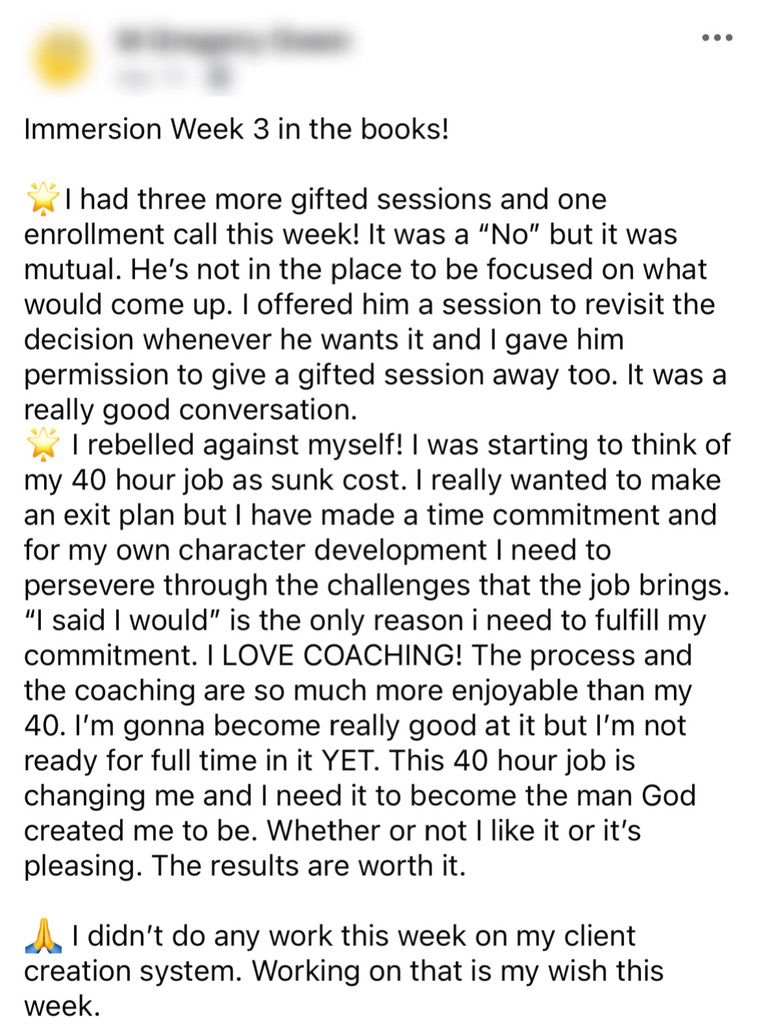Click the final word "week." of the post
Image resolution: width=759 pixels, height=1036 pixels.
click(x=62, y=1006)
